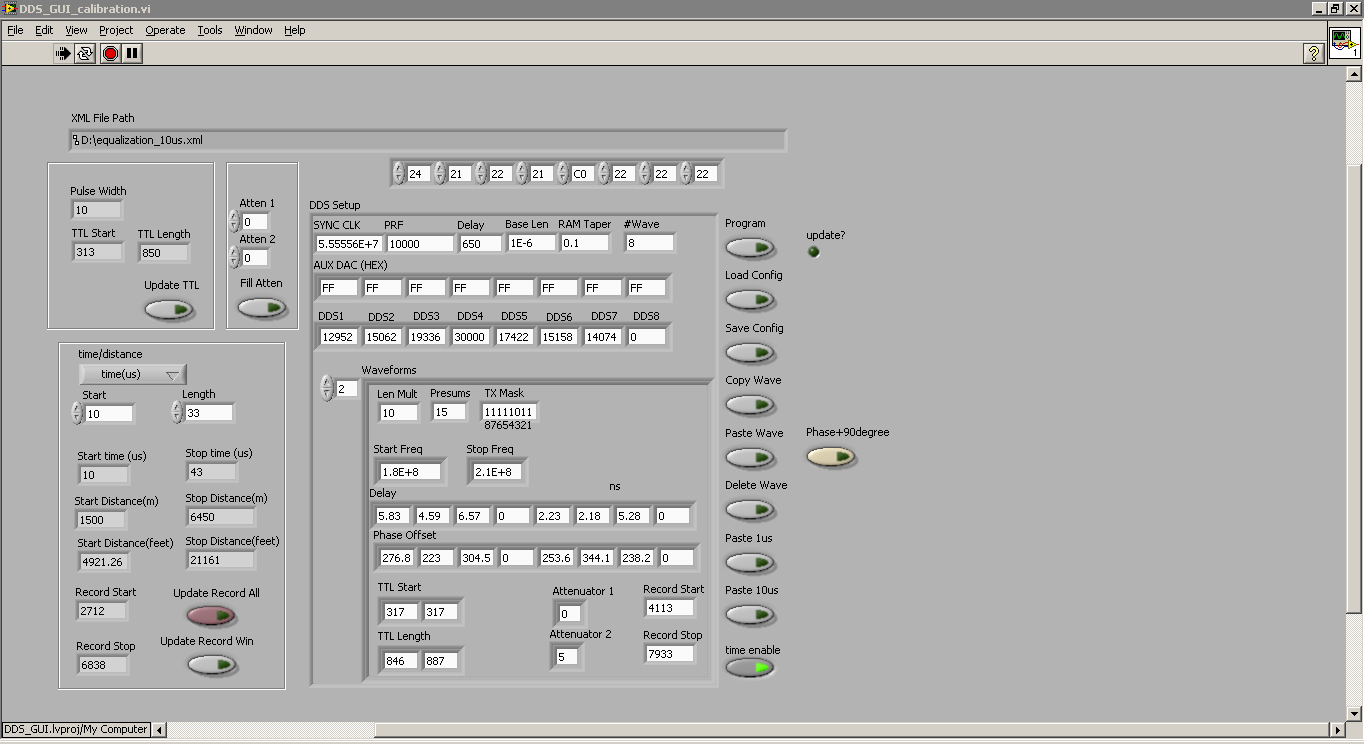Open the context help question mark icon
1364x744 pixels.
click(1314, 54)
